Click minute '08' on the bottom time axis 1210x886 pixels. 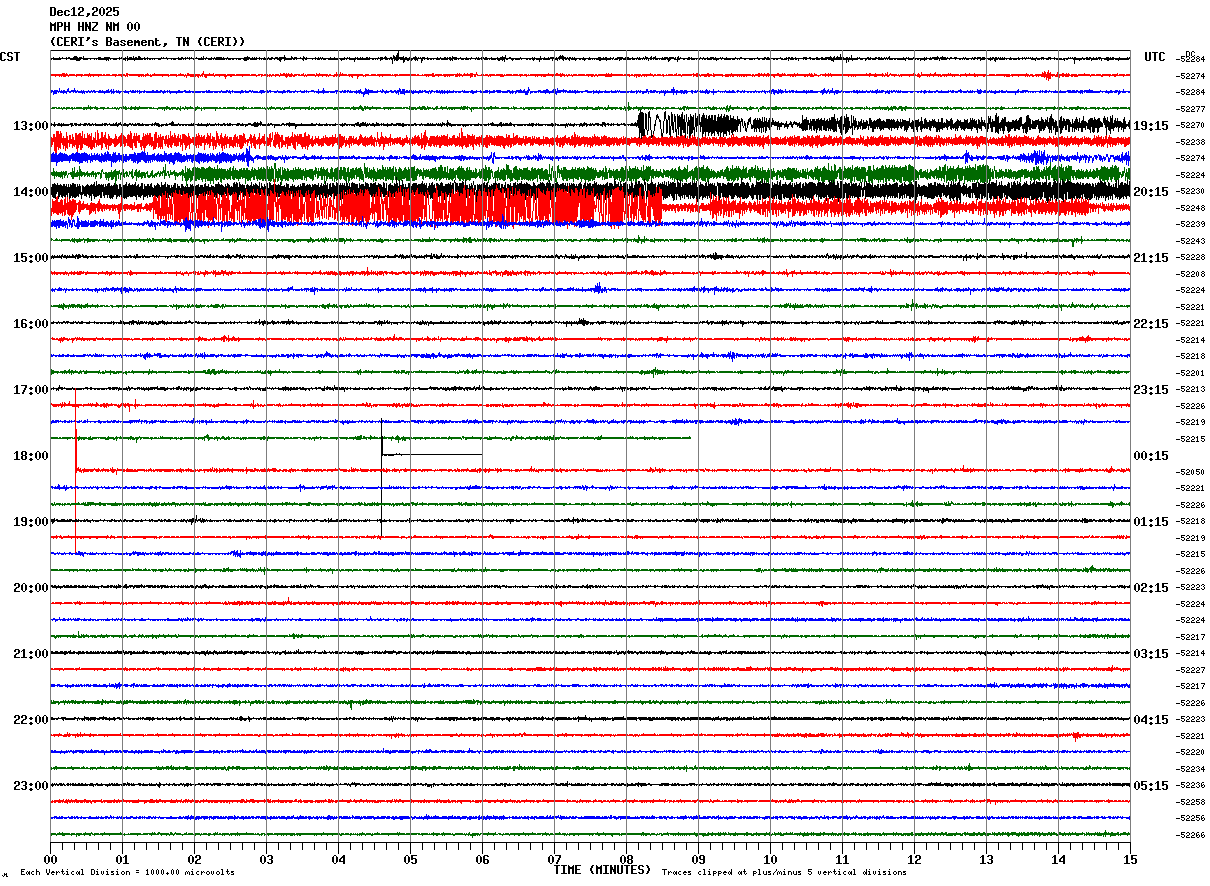pos(626,859)
